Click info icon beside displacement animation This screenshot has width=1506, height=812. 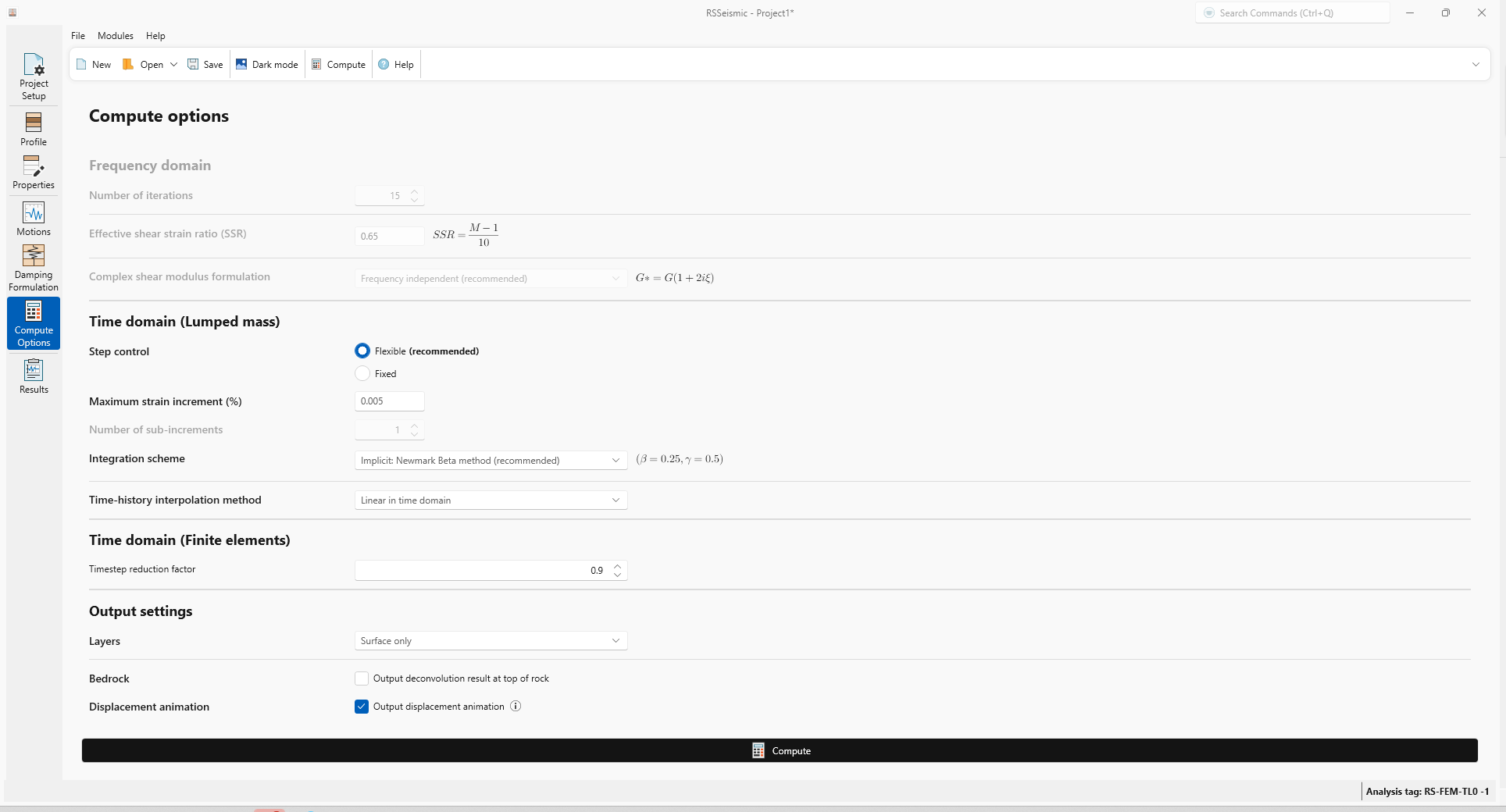pos(516,706)
